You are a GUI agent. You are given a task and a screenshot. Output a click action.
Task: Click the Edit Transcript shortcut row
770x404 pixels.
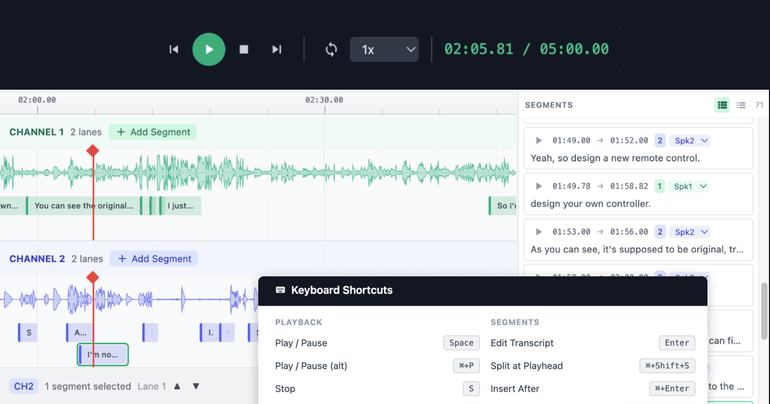click(x=593, y=343)
